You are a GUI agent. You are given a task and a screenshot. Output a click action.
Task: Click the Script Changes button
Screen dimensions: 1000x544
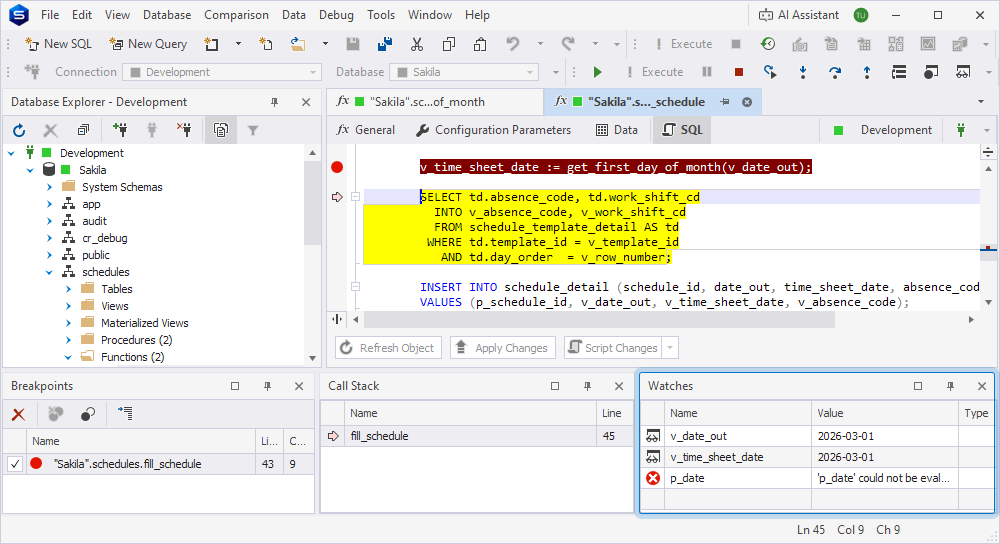pyautogui.click(x=613, y=348)
